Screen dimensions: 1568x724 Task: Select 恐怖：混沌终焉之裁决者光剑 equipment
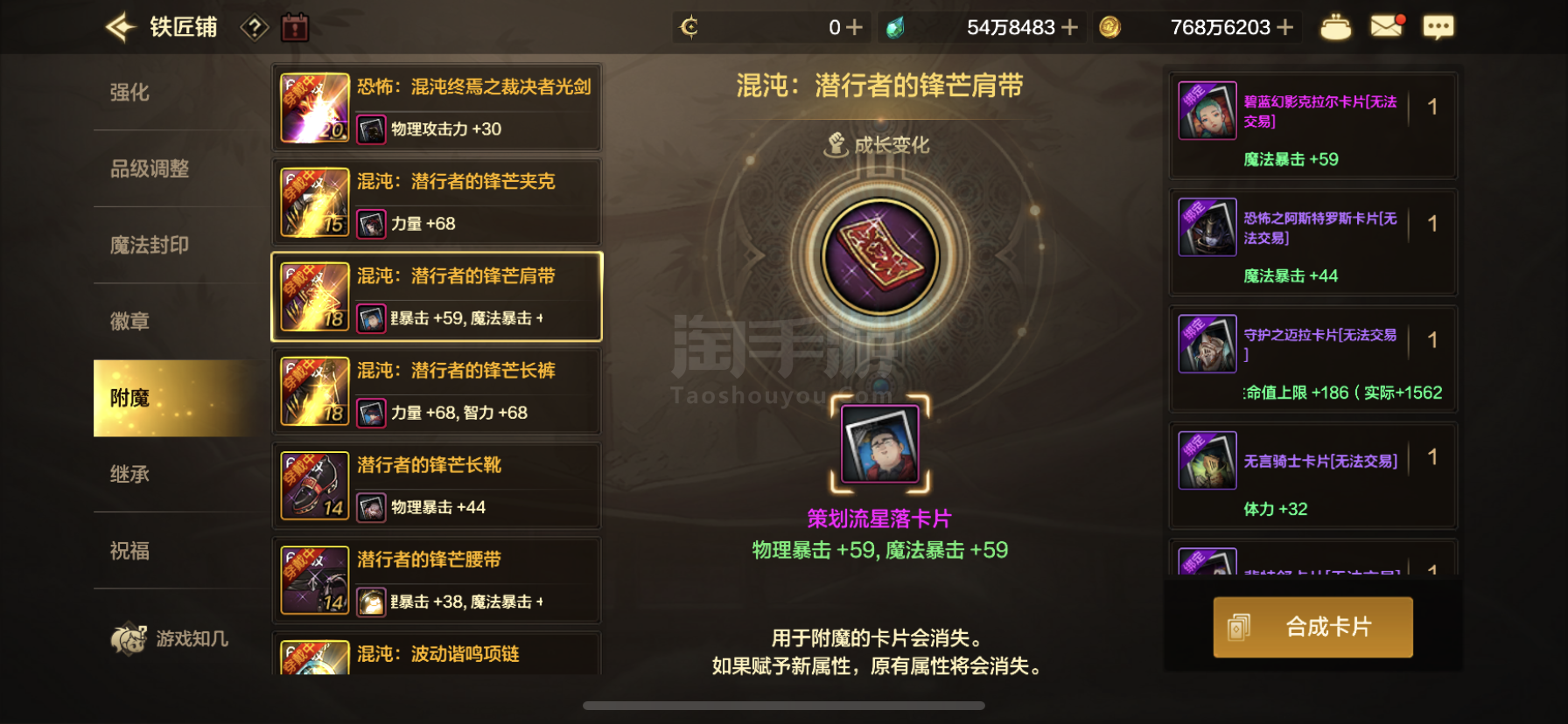[437, 108]
